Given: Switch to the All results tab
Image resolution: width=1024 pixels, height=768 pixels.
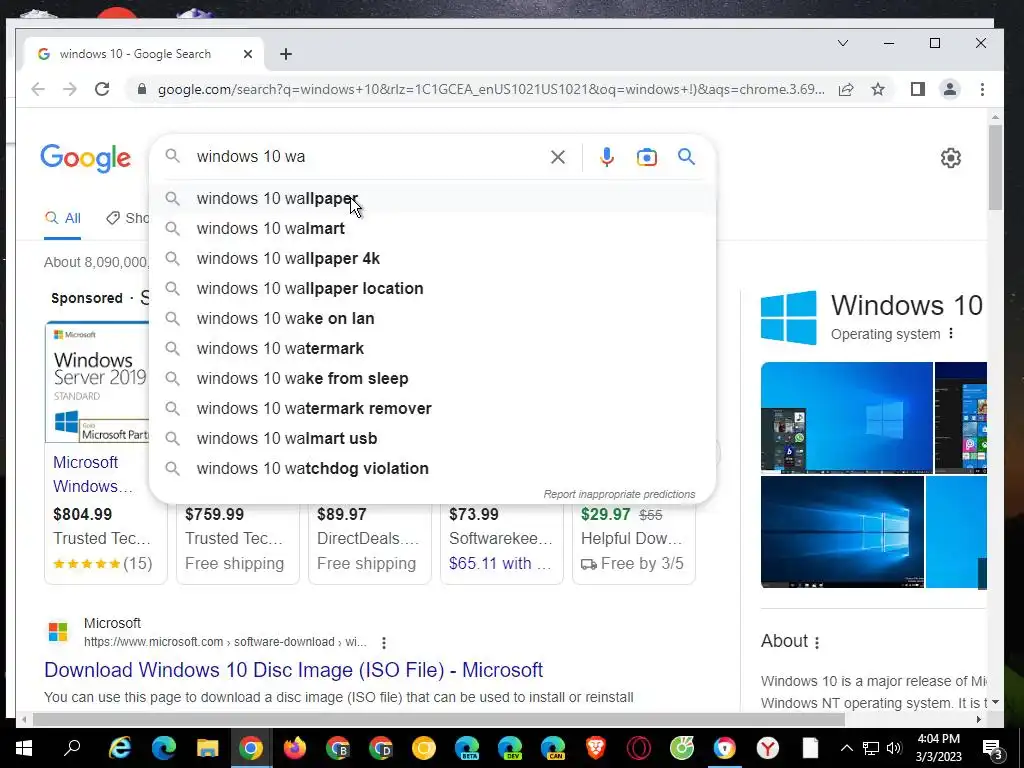Looking at the screenshot, I should 63,218.
